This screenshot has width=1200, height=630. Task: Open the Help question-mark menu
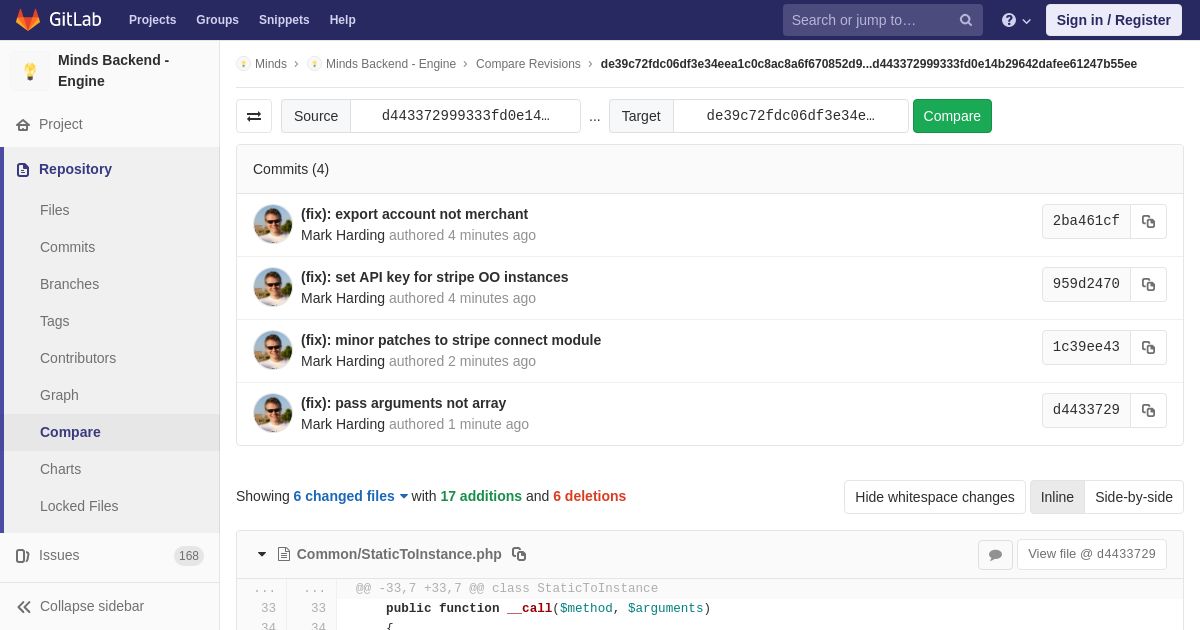tap(1016, 20)
